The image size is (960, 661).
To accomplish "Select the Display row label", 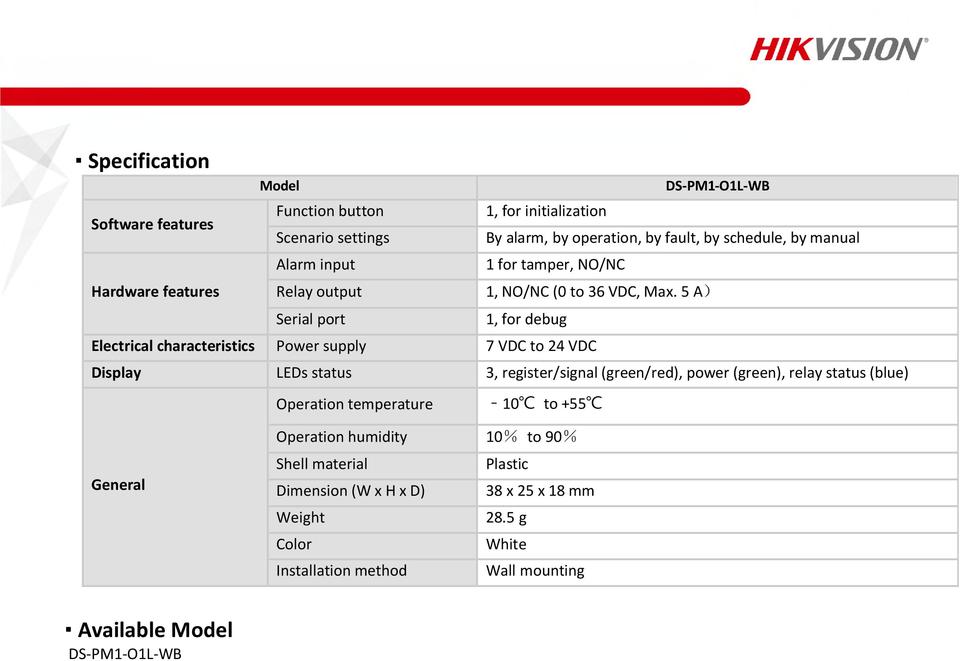I will coord(116,373).
